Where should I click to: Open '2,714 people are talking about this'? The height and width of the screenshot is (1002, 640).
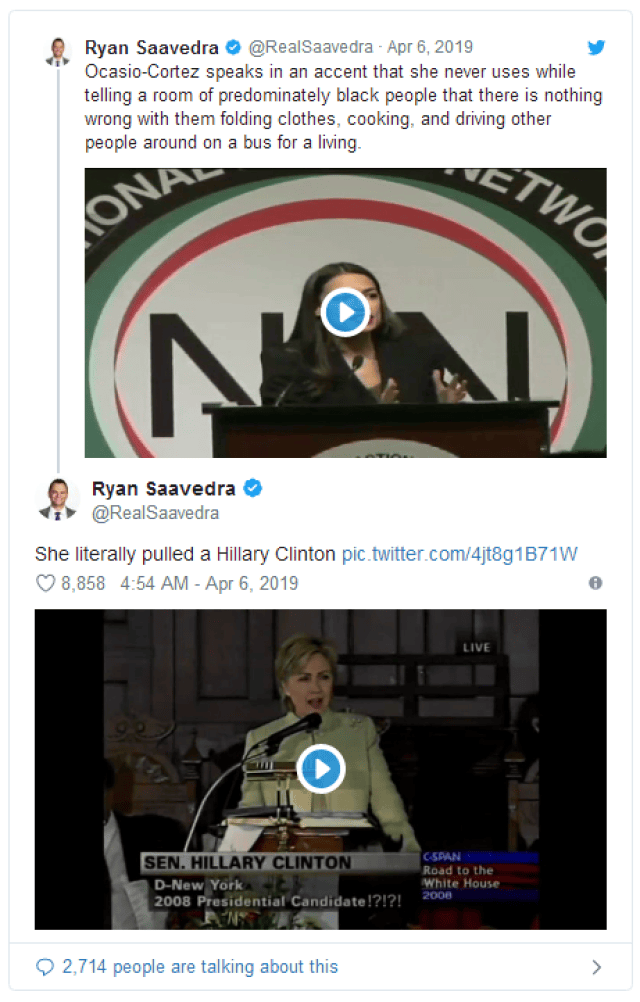[200, 967]
